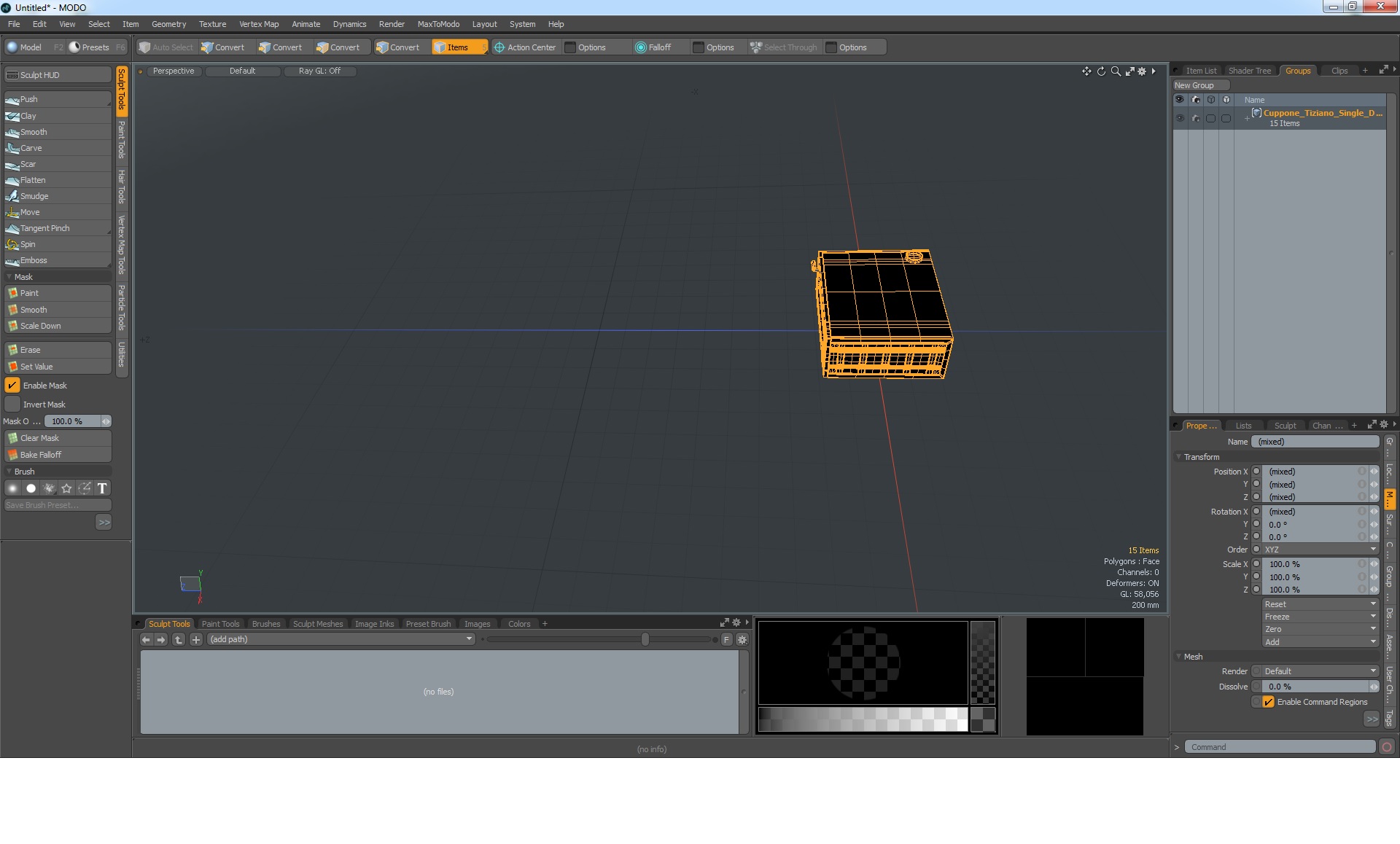Toggle the Enable Mask checkbox
The width and height of the screenshot is (1400, 844).
click(12, 386)
